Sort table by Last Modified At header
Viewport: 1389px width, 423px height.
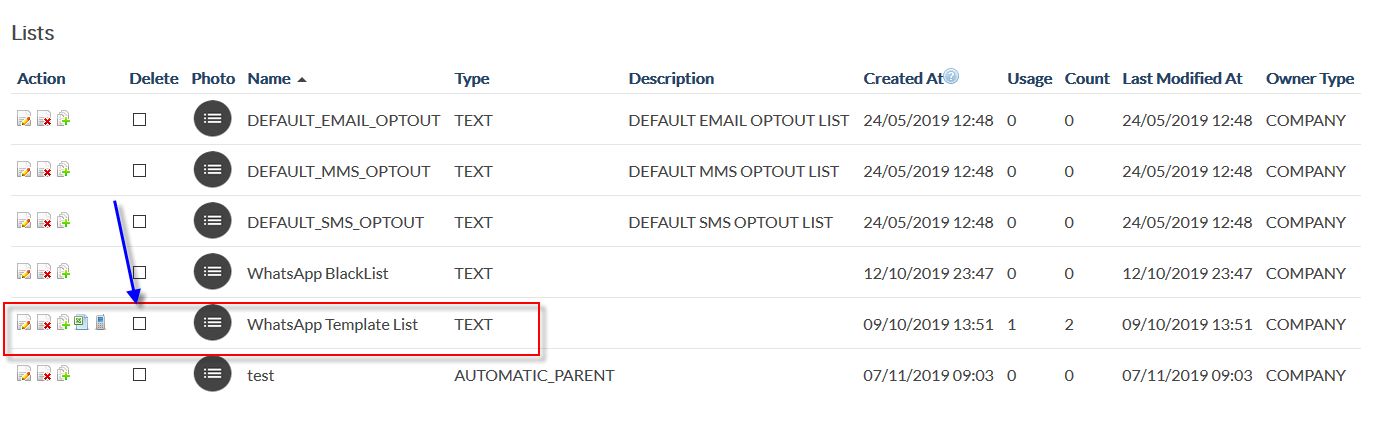point(1182,78)
